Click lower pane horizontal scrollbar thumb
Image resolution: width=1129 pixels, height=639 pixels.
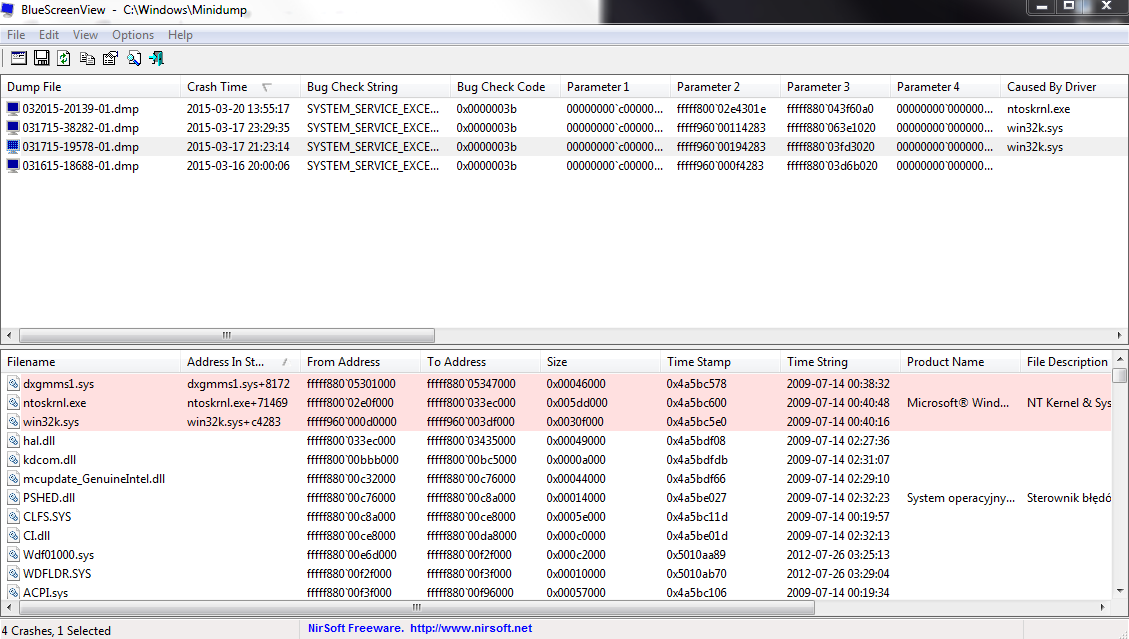pyautogui.click(x=417, y=607)
